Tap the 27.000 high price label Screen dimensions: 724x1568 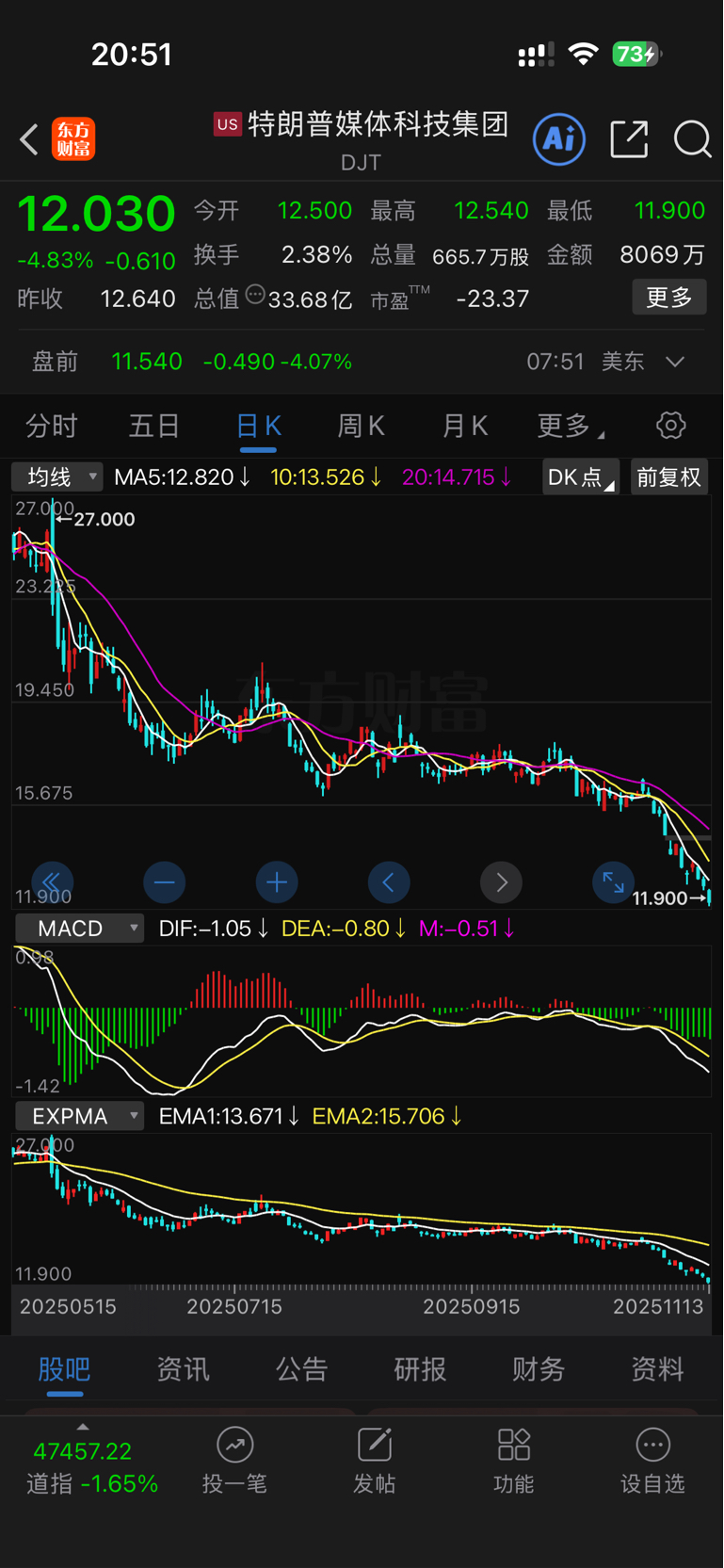pos(104,520)
